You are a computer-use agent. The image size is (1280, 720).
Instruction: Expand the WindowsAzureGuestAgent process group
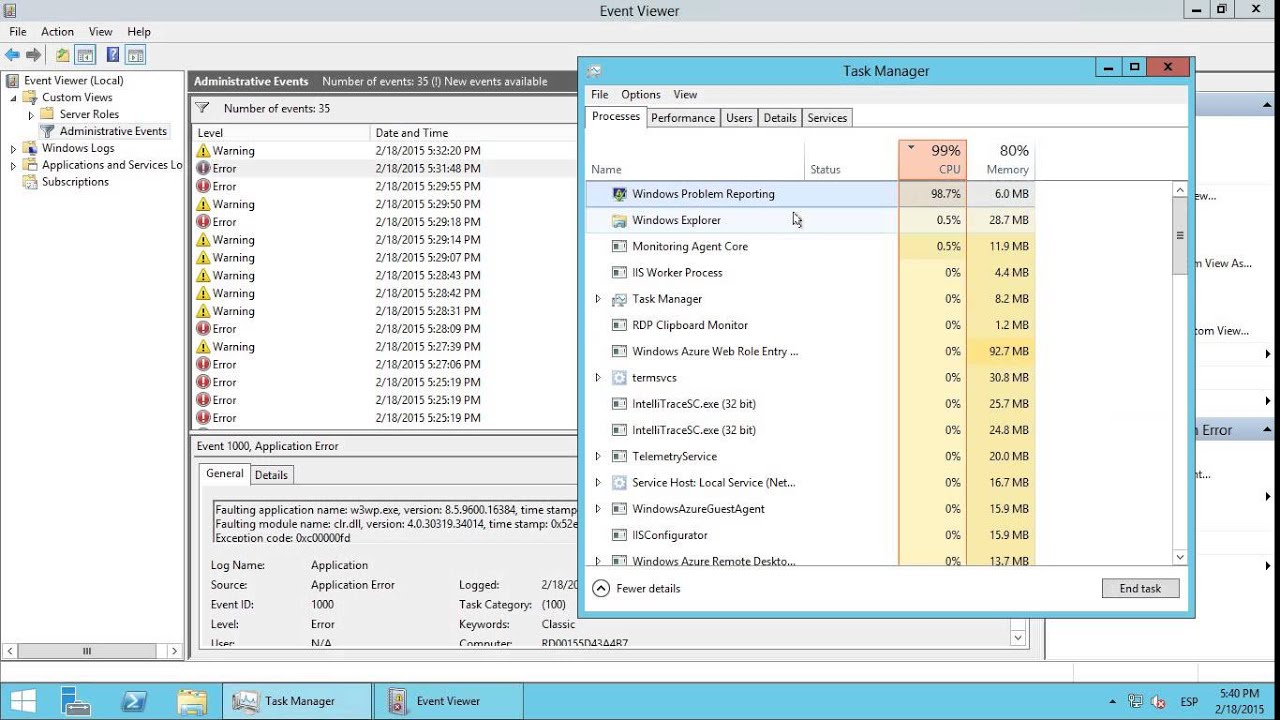(598, 509)
